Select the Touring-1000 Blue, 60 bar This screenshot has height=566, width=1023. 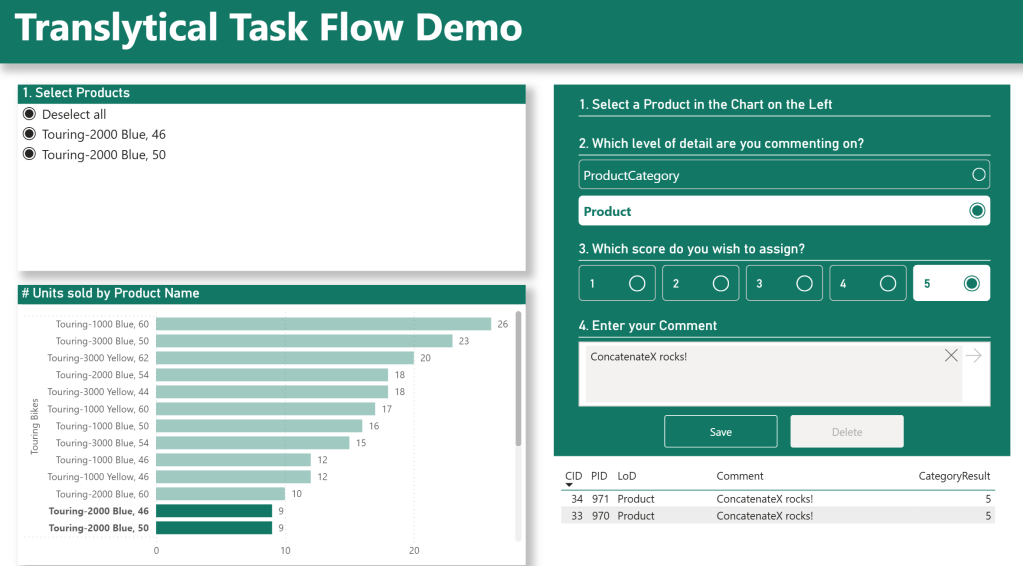(x=323, y=324)
